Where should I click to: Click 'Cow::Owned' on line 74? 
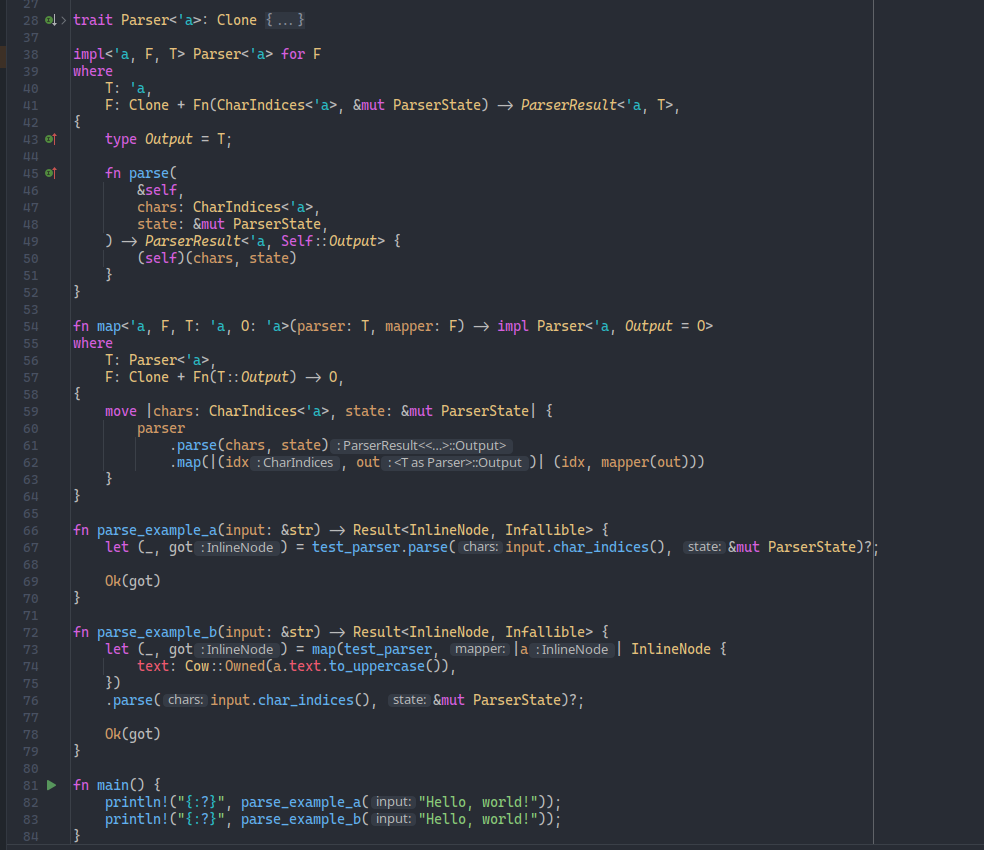click(x=225, y=666)
